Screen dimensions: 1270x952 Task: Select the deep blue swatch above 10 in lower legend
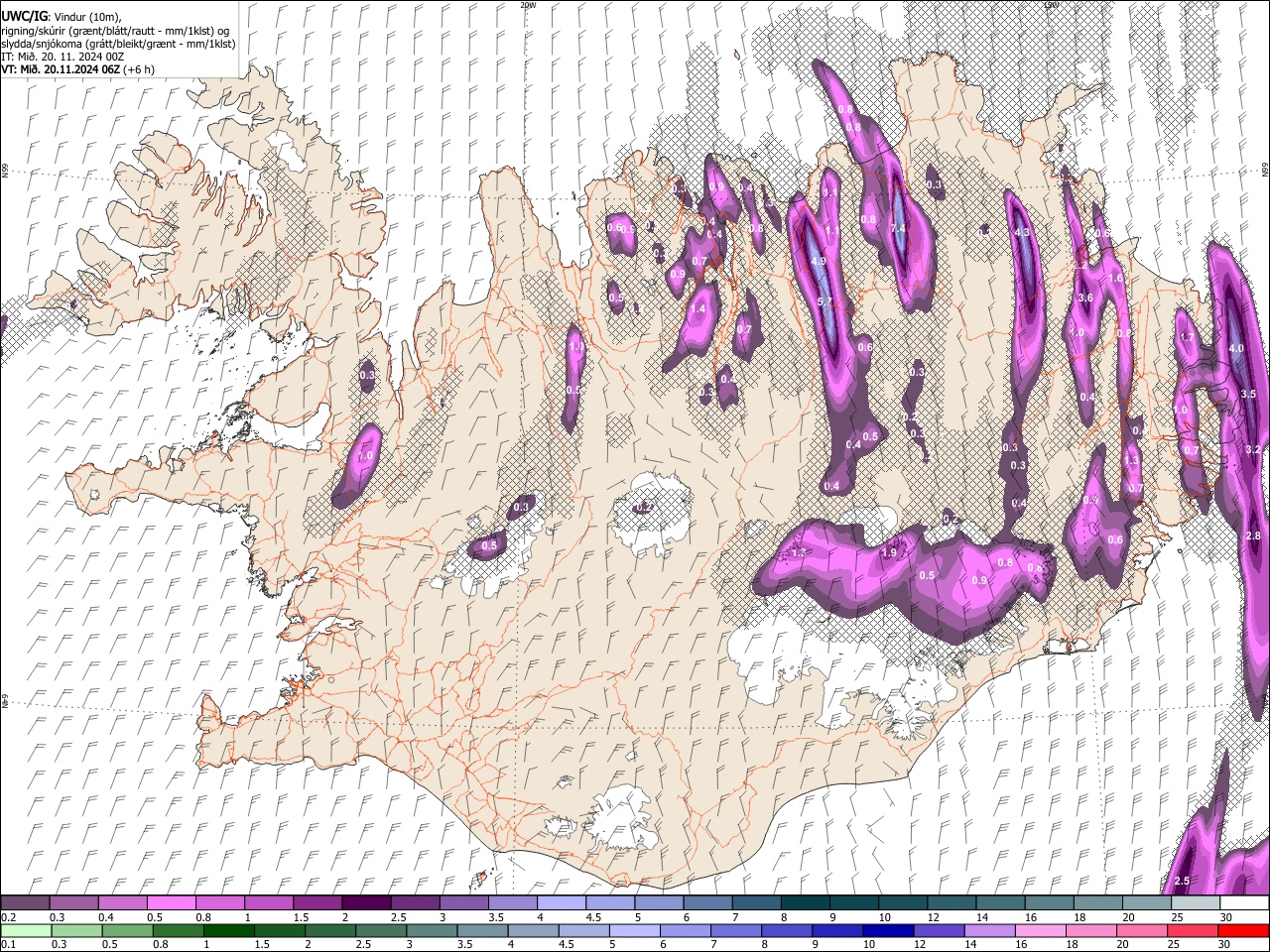(888, 931)
